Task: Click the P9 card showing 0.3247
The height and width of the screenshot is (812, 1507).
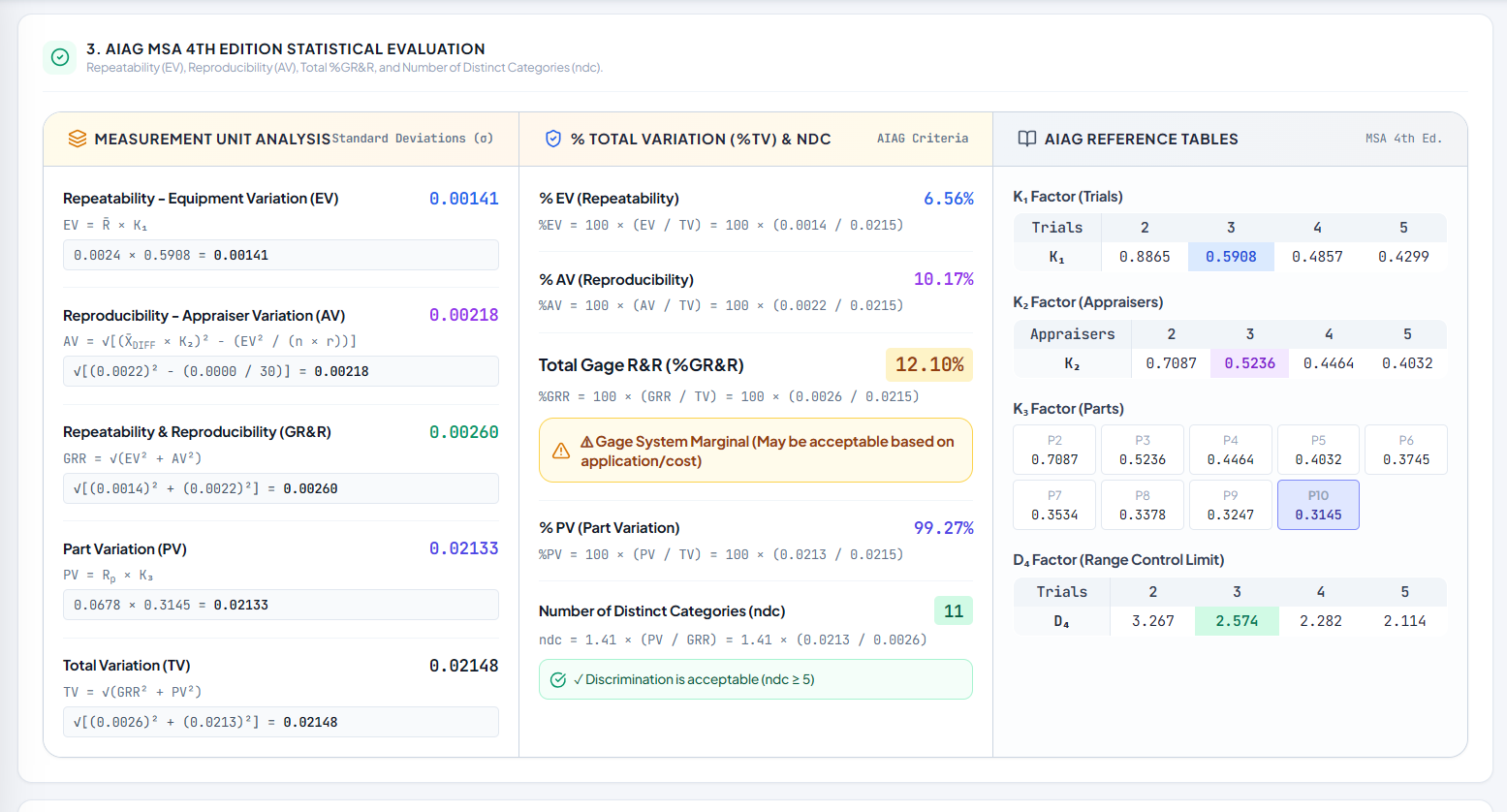Action: (1231, 505)
